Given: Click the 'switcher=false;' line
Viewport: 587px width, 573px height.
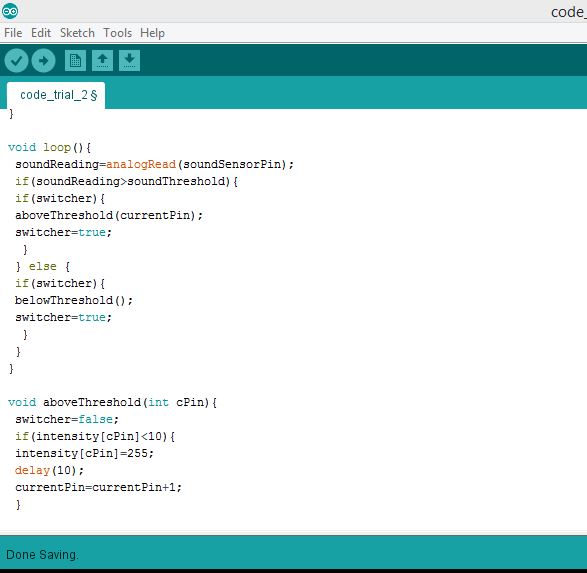Looking at the screenshot, I should [x=67, y=419].
